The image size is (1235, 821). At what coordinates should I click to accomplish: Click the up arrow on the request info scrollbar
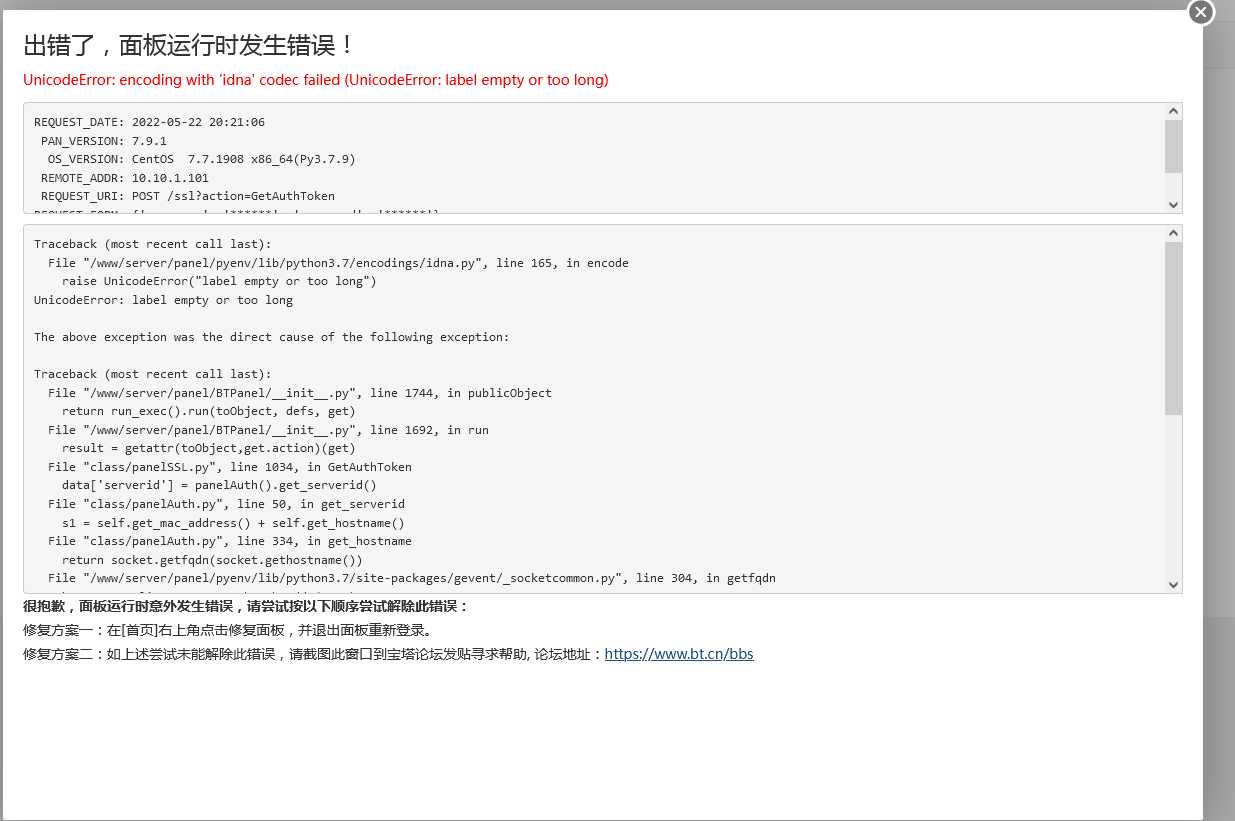(x=1172, y=112)
